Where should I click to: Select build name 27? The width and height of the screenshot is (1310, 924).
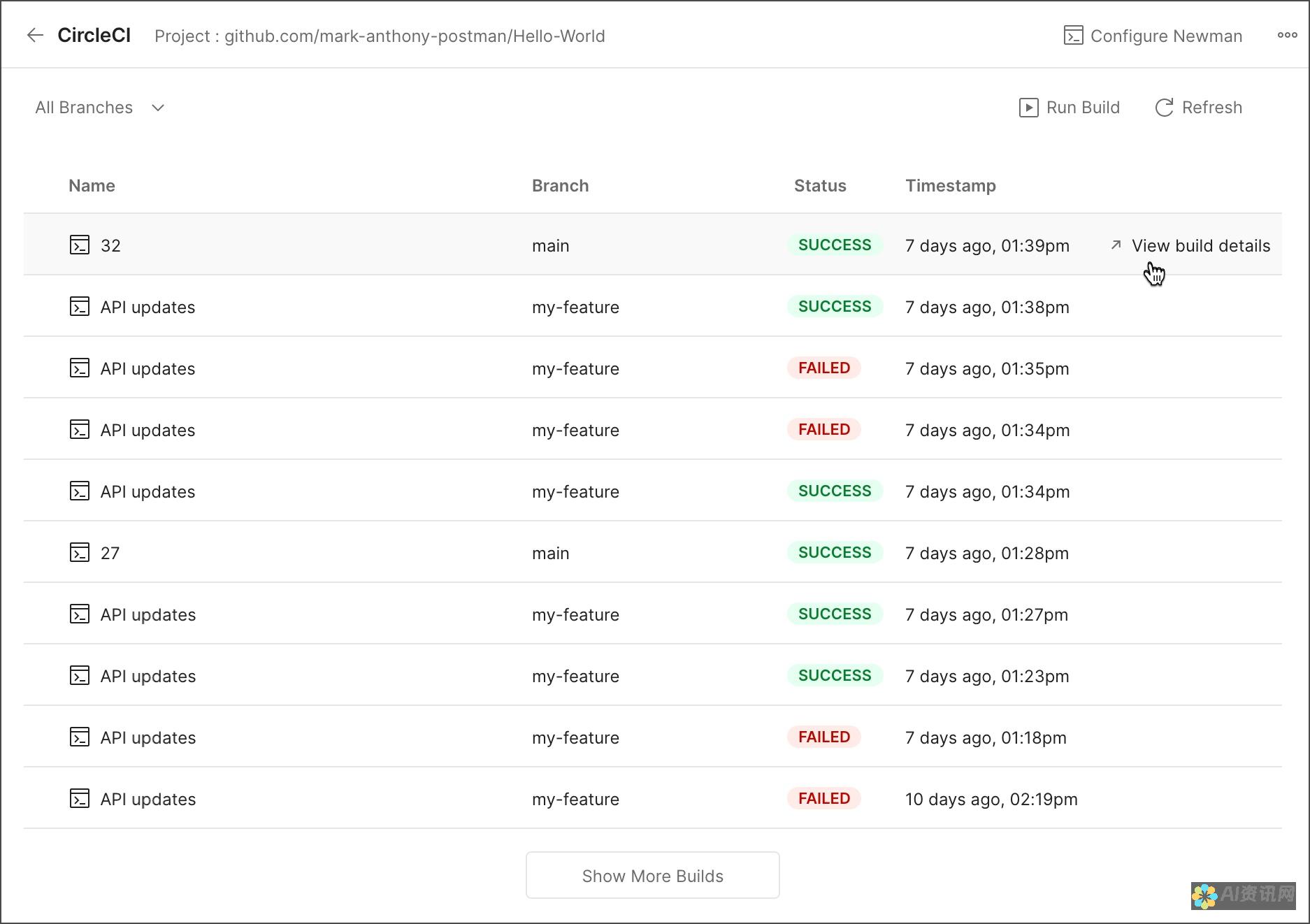pyautogui.click(x=110, y=553)
